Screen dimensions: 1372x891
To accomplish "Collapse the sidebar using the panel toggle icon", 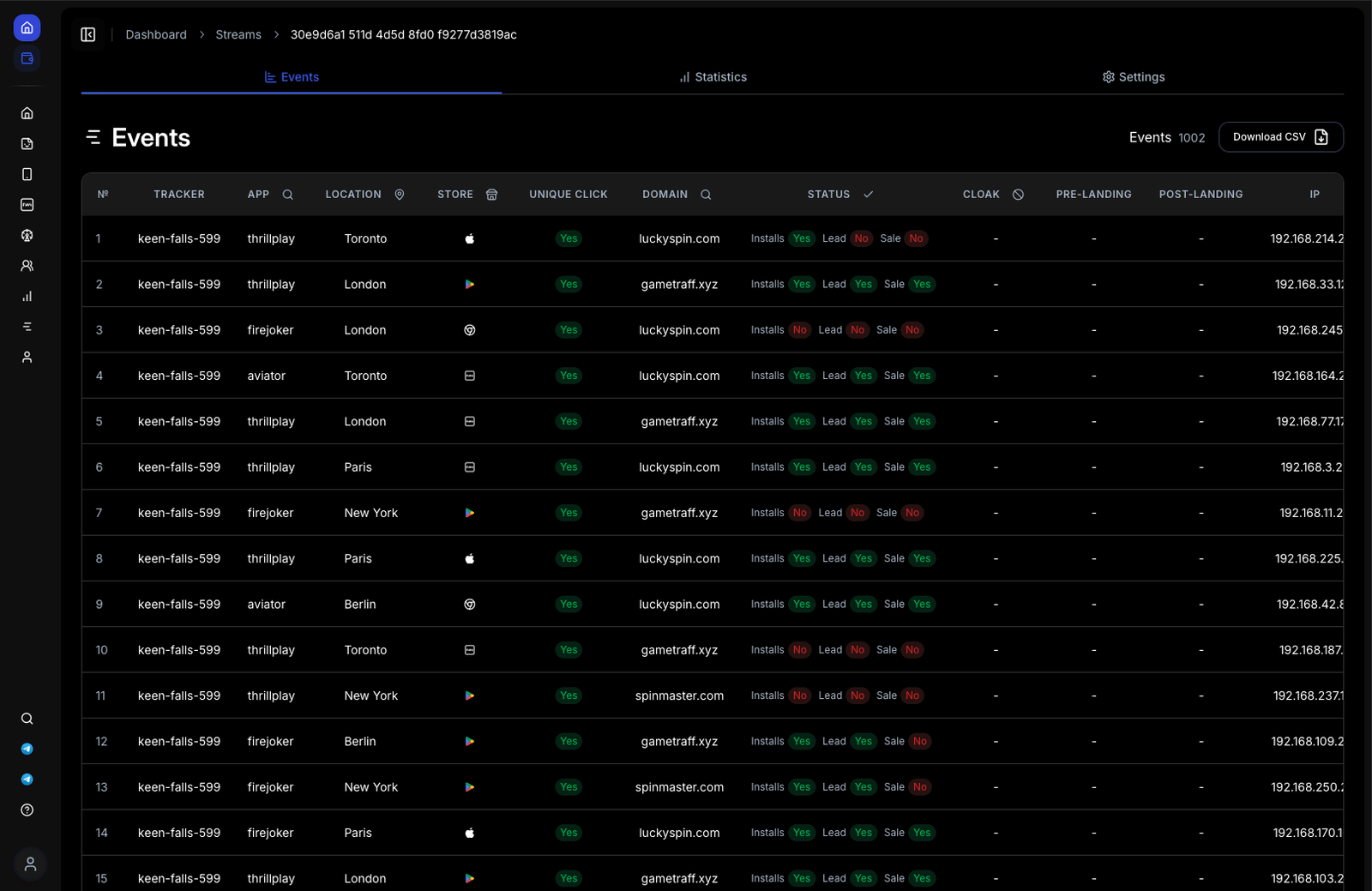I will [x=88, y=34].
